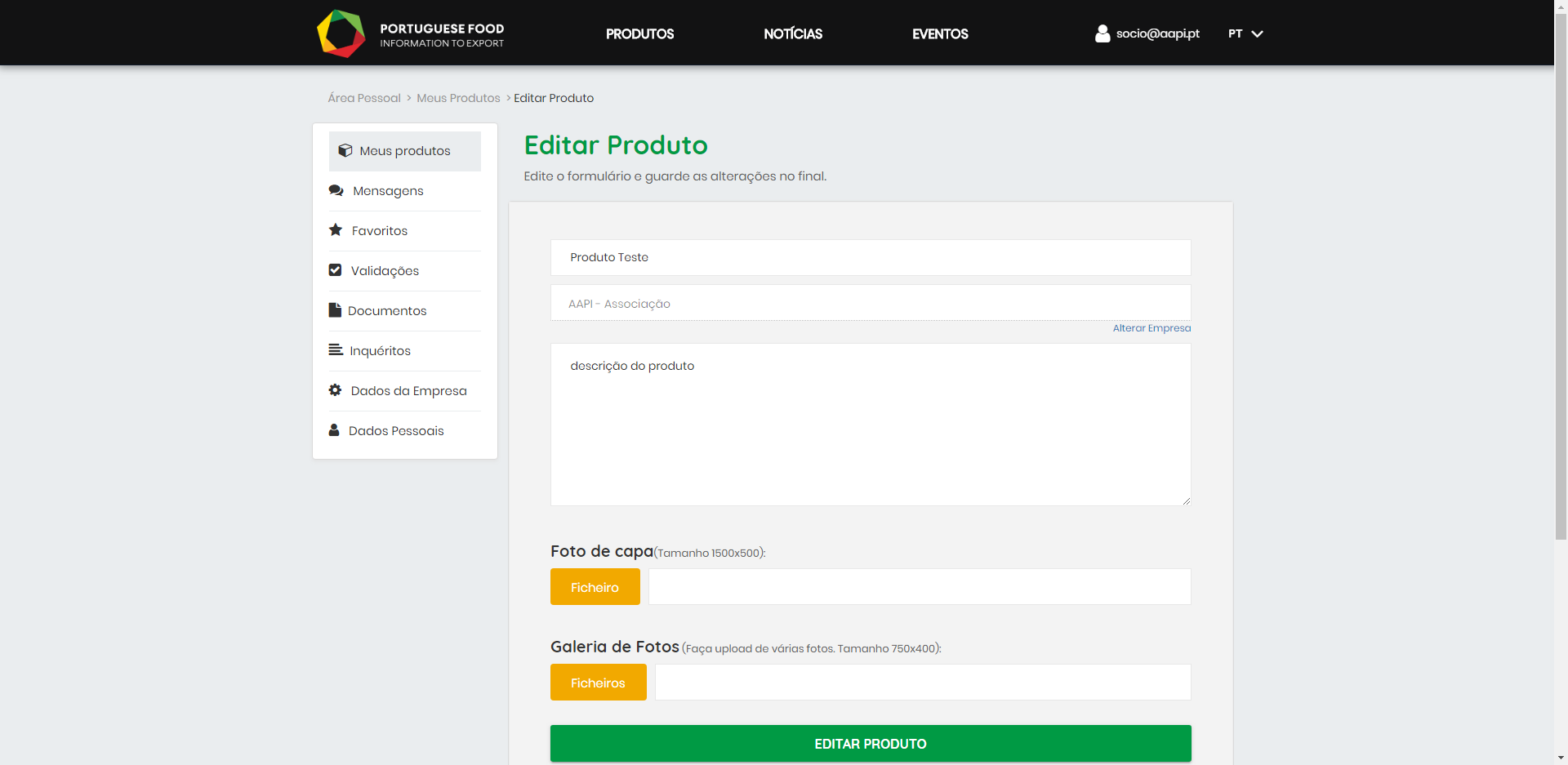Click Ficheiros button for photo gallery
The width and height of the screenshot is (1568, 765).
[x=598, y=683]
